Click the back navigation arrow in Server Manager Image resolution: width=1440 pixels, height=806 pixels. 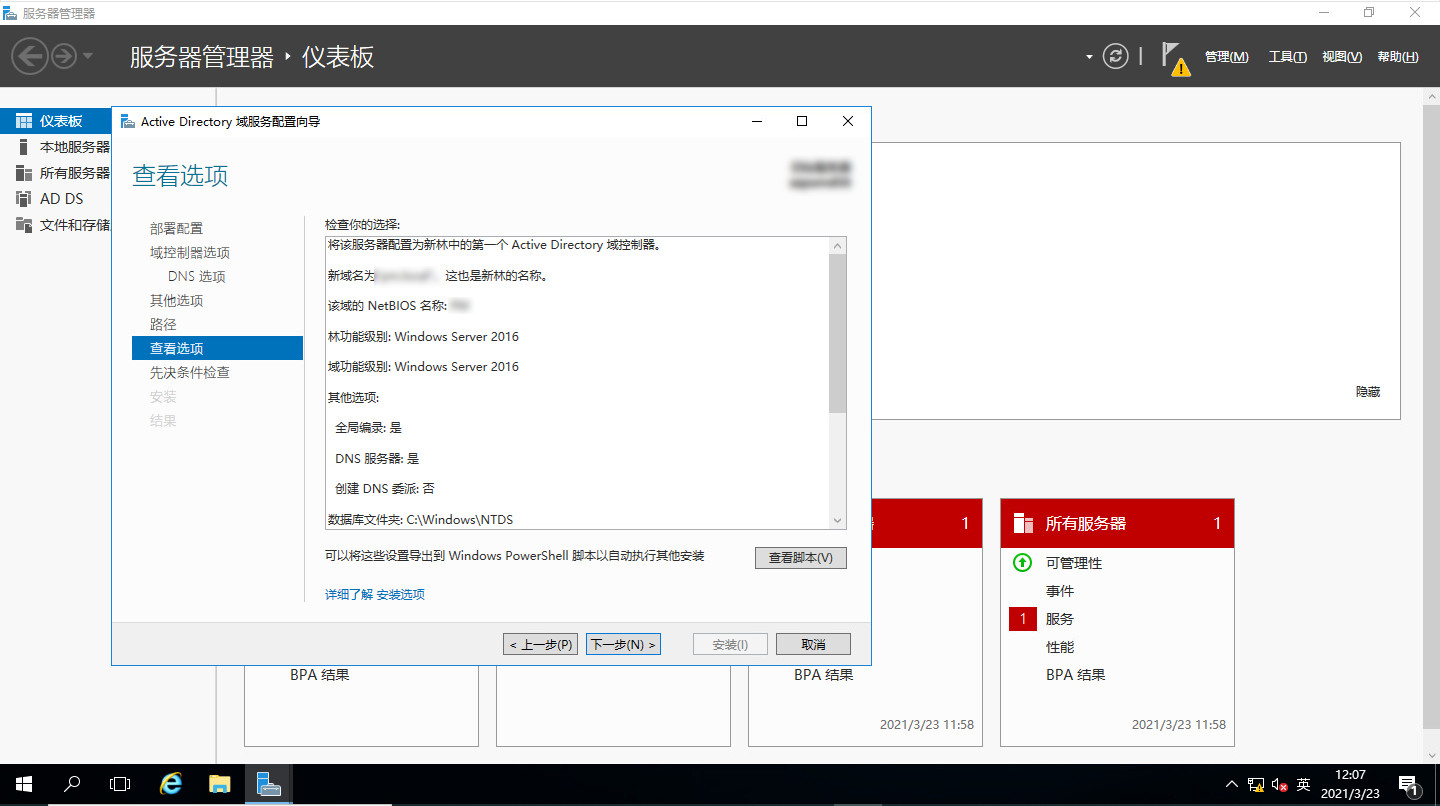pos(30,56)
